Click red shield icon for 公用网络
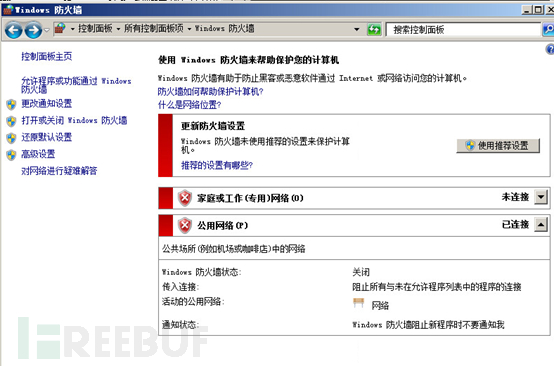The height and width of the screenshot is (366, 554). click(184, 225)
